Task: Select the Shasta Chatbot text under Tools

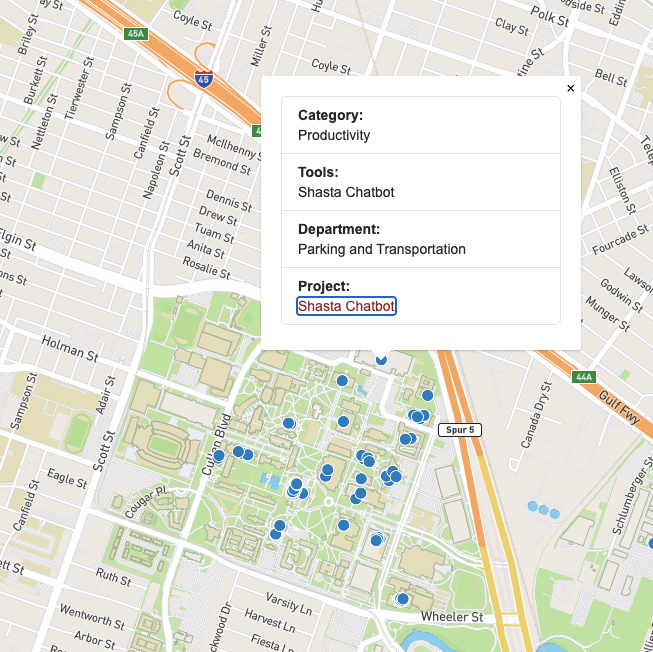Action: tap(346, 192)
